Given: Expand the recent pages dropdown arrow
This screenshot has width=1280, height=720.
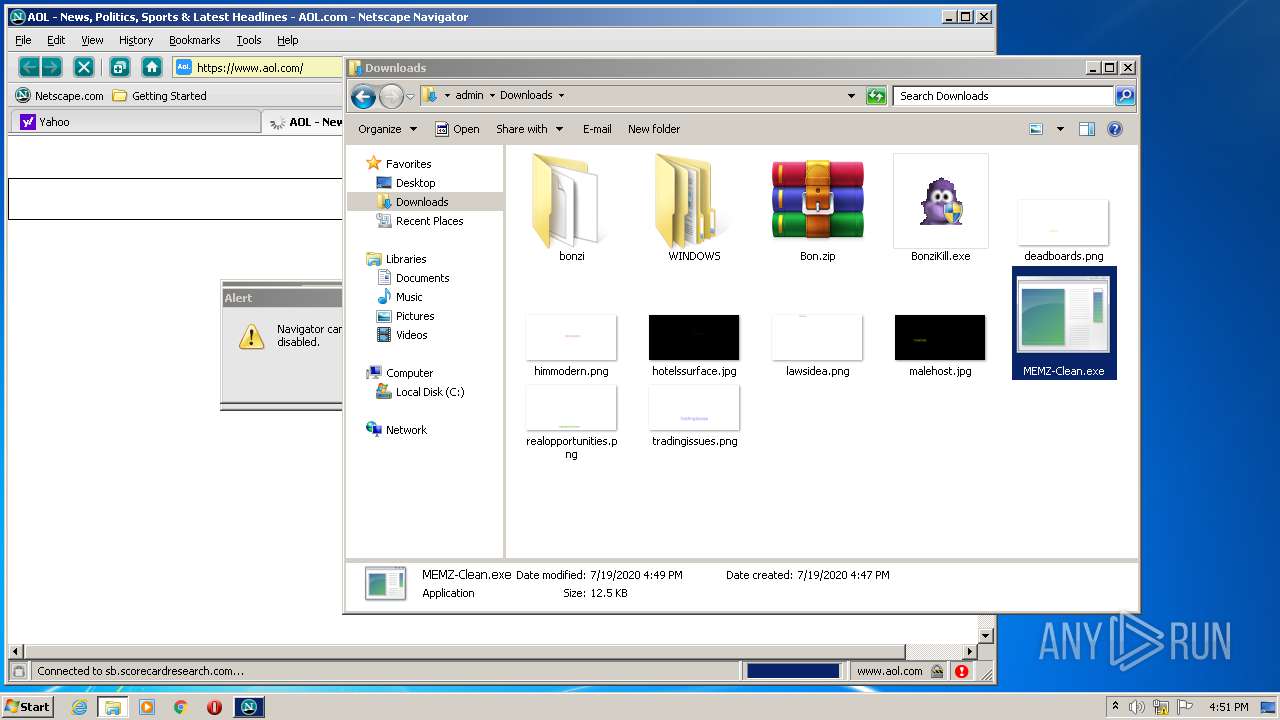Looking at the screenshot, I should tap(410, 96).
